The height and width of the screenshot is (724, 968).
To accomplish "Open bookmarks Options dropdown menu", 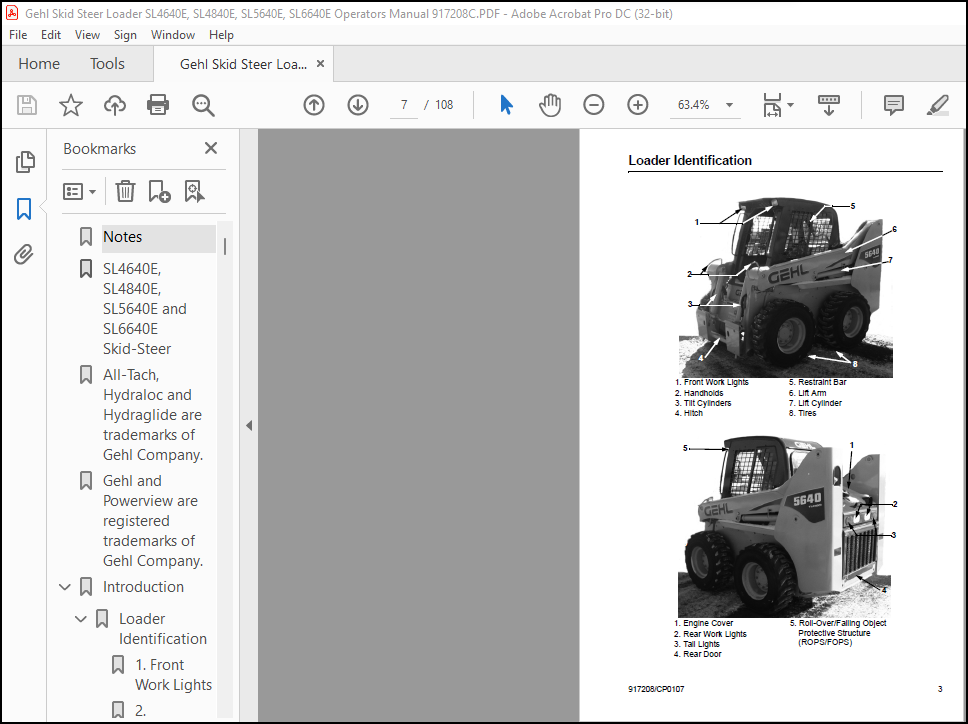I will [x=79, y=191].
